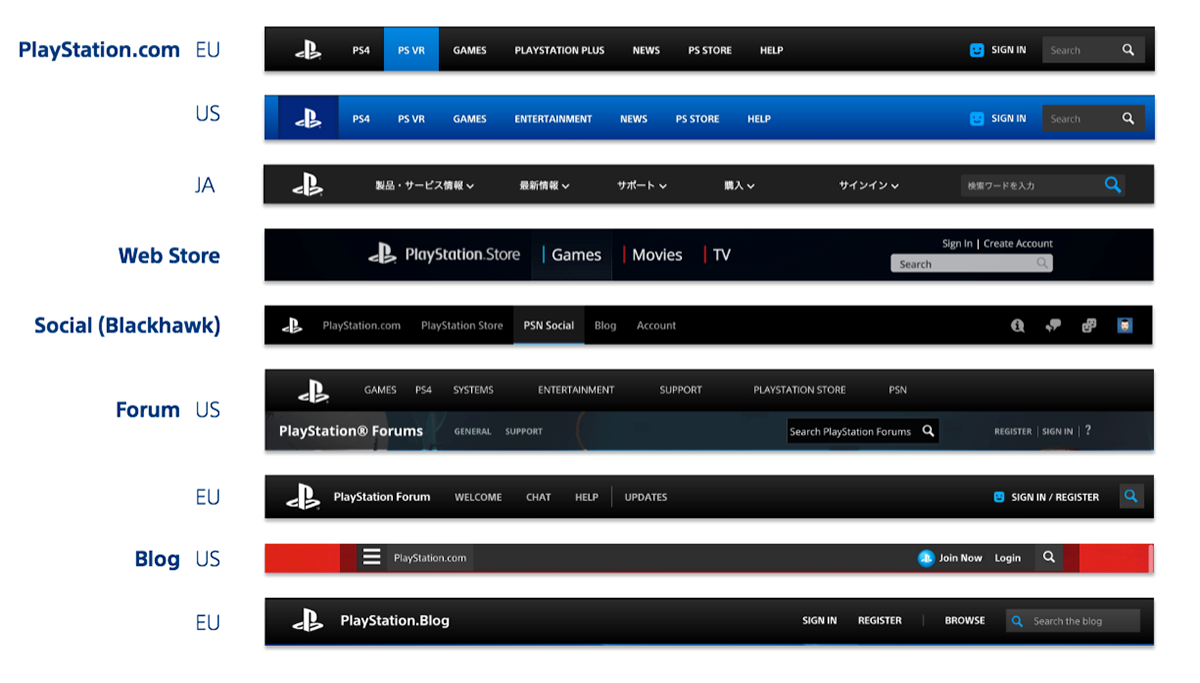Open PlayStation Store in the Social bar
1200x683 pixels.
462,326
